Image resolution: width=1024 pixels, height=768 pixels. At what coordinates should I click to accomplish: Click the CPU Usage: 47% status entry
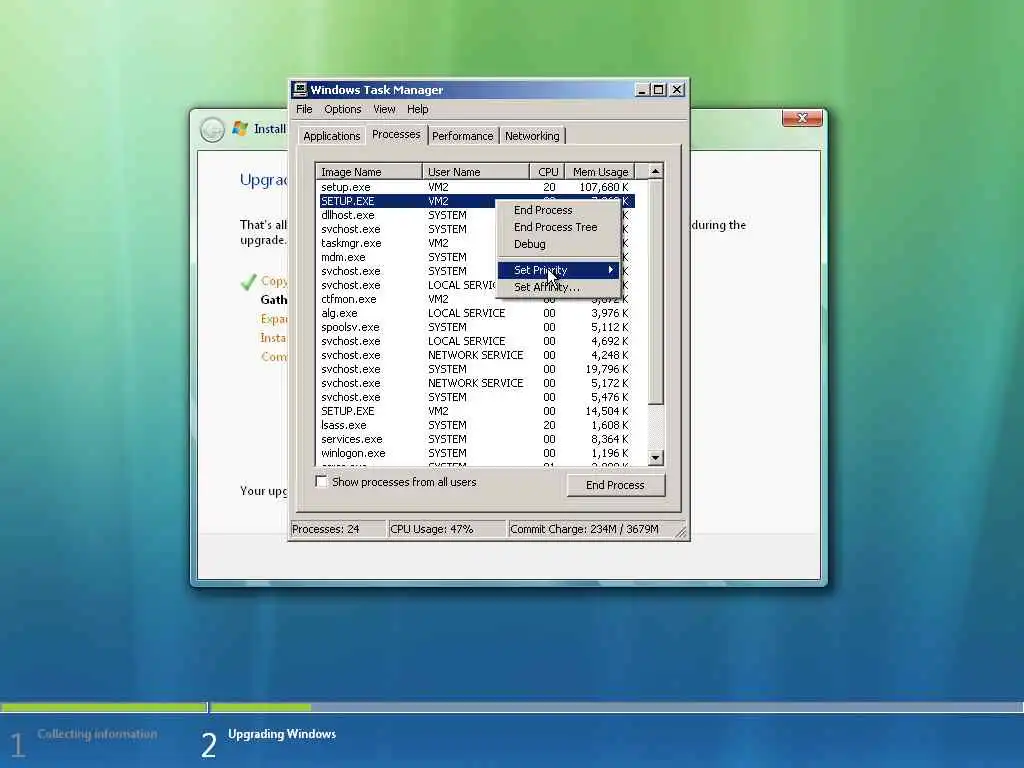447,529
